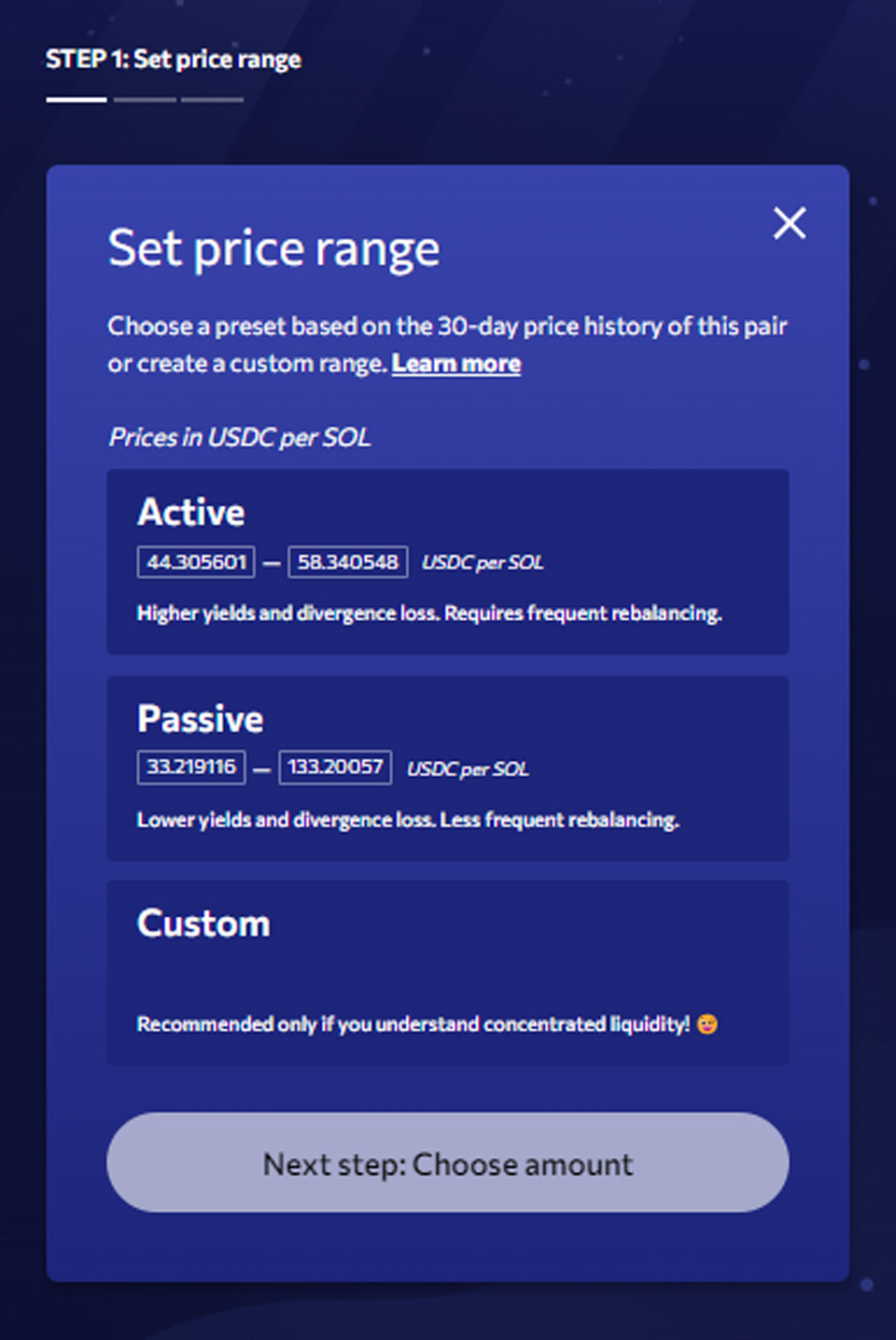The height and width of the screenshot is (1340, 896).
Task: Click STEP 1: Set price range header
Action: click(x=174, y=60)
